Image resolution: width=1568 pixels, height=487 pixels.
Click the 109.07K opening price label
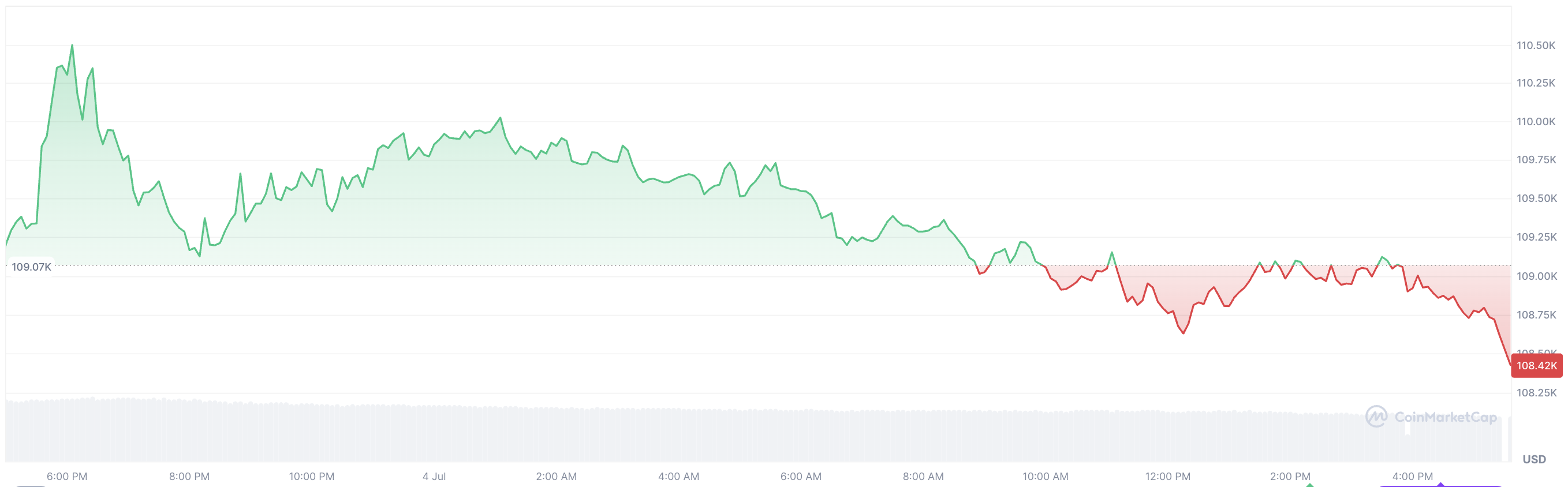(x=31, y=267)
